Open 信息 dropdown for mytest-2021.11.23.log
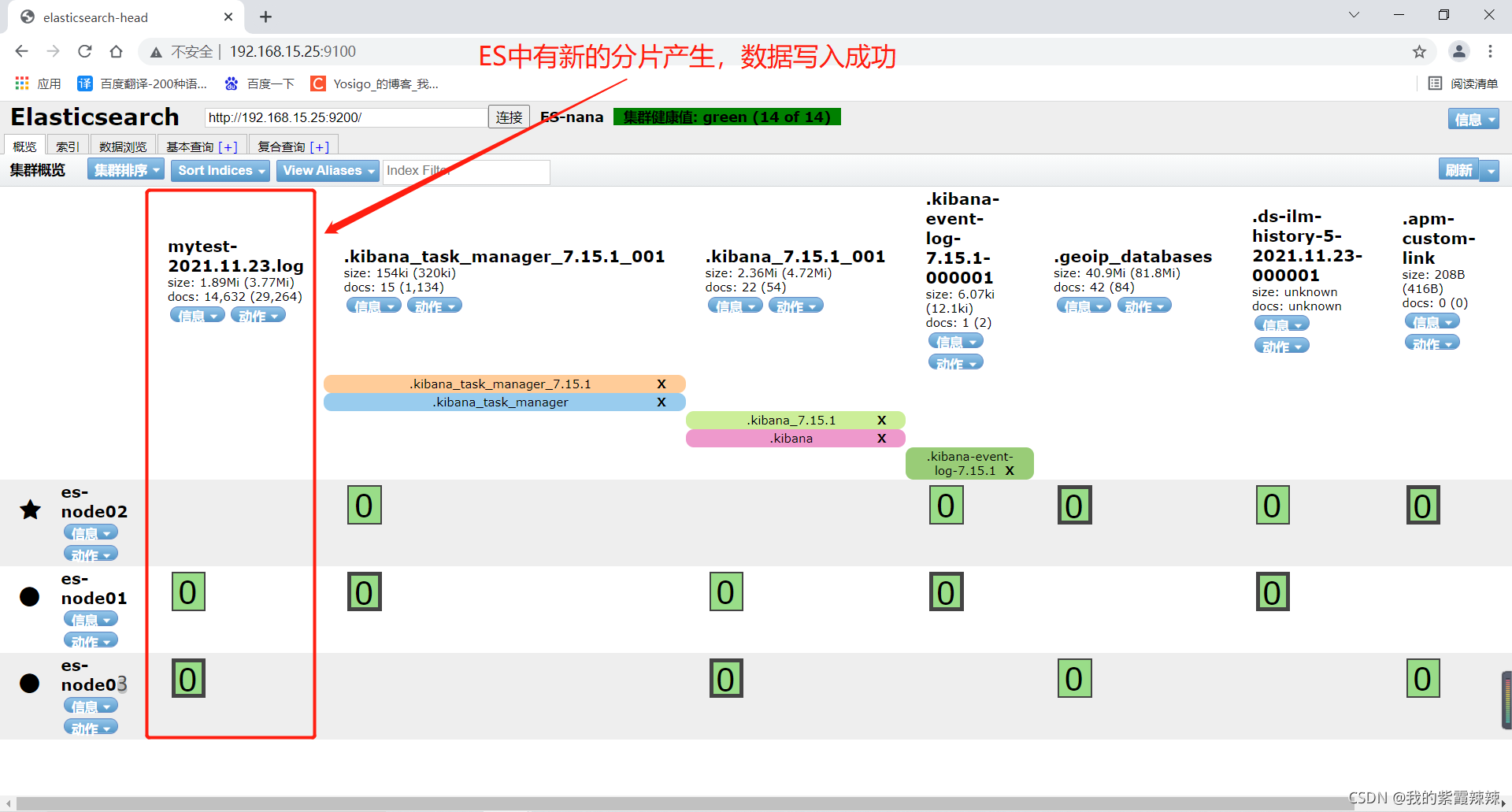 coord(198,315)
